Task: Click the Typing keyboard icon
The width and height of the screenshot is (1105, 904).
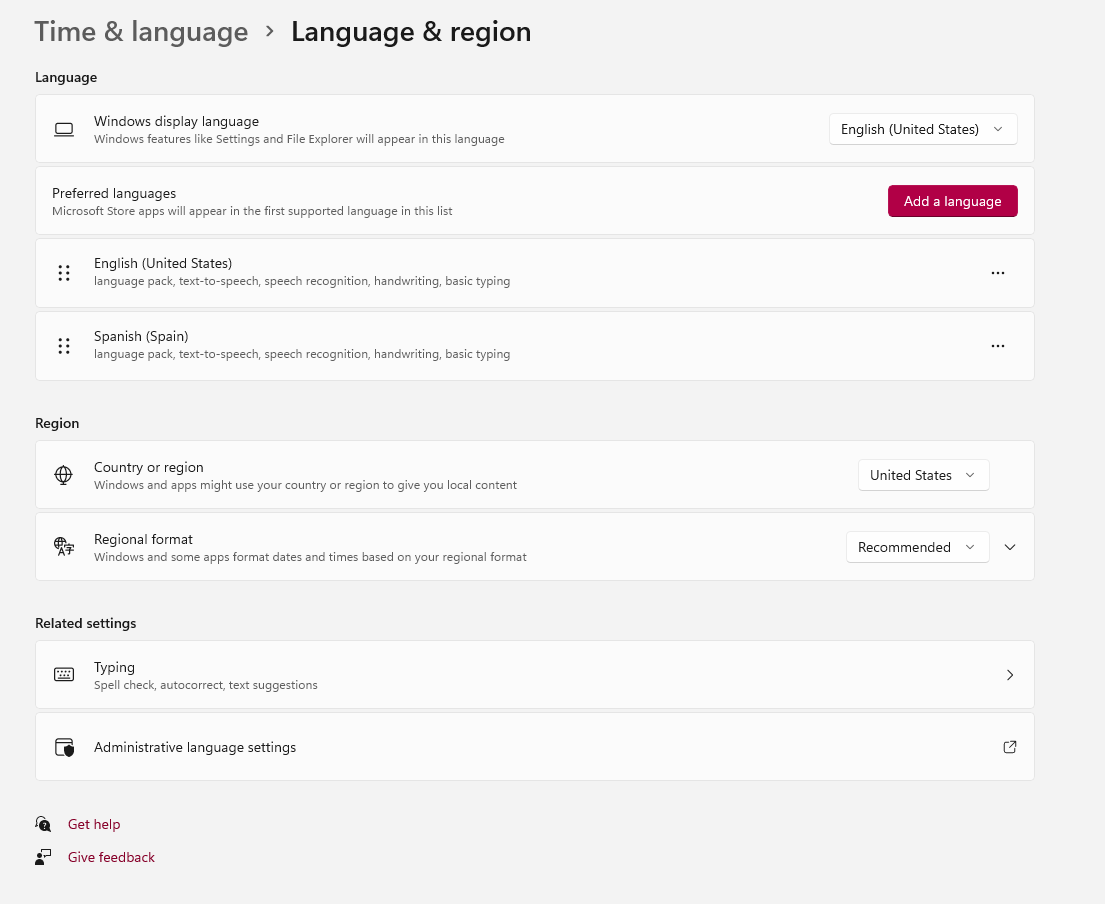Action: [63, 675]
